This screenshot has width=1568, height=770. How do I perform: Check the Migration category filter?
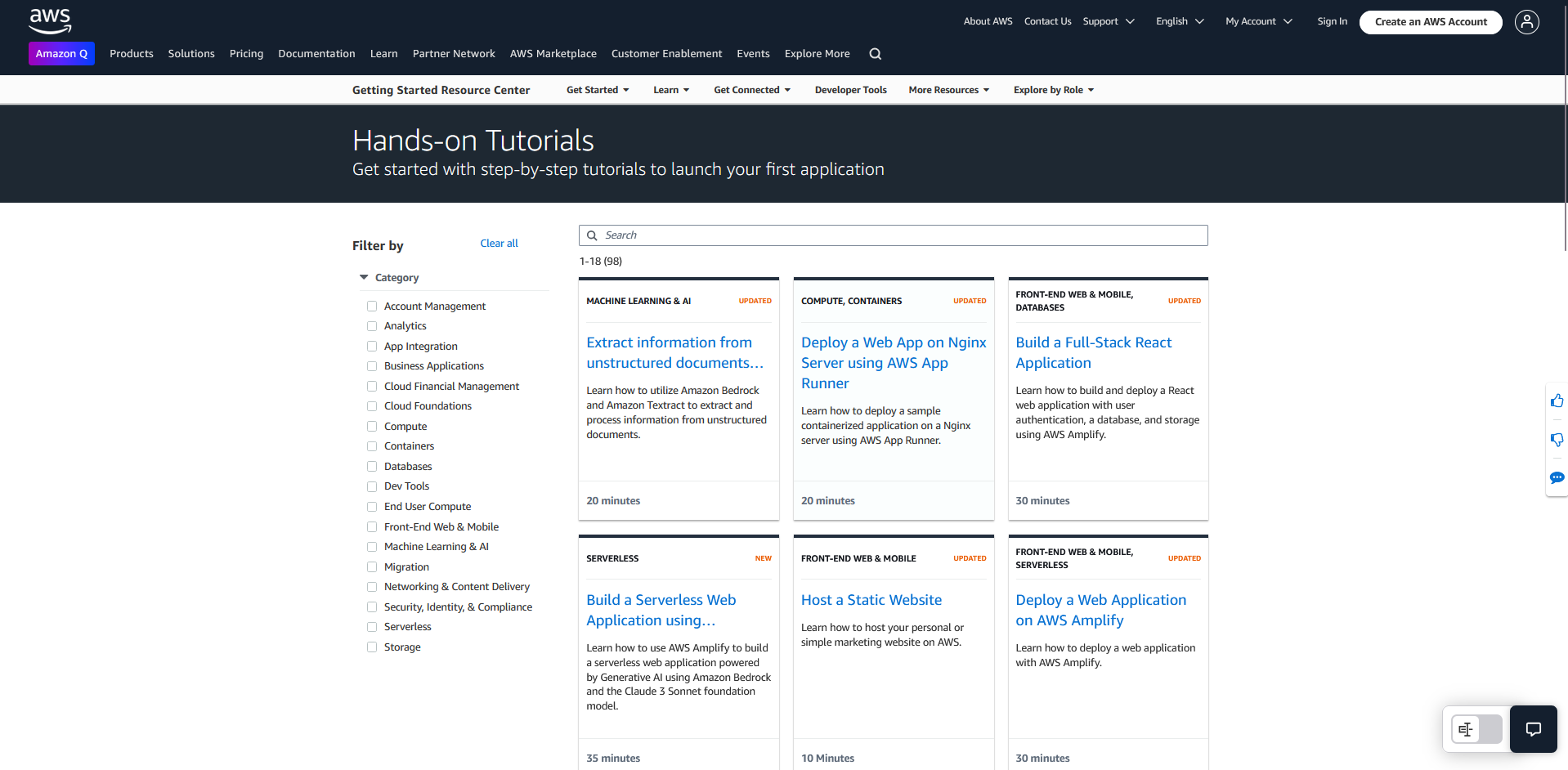pos(372,567)
